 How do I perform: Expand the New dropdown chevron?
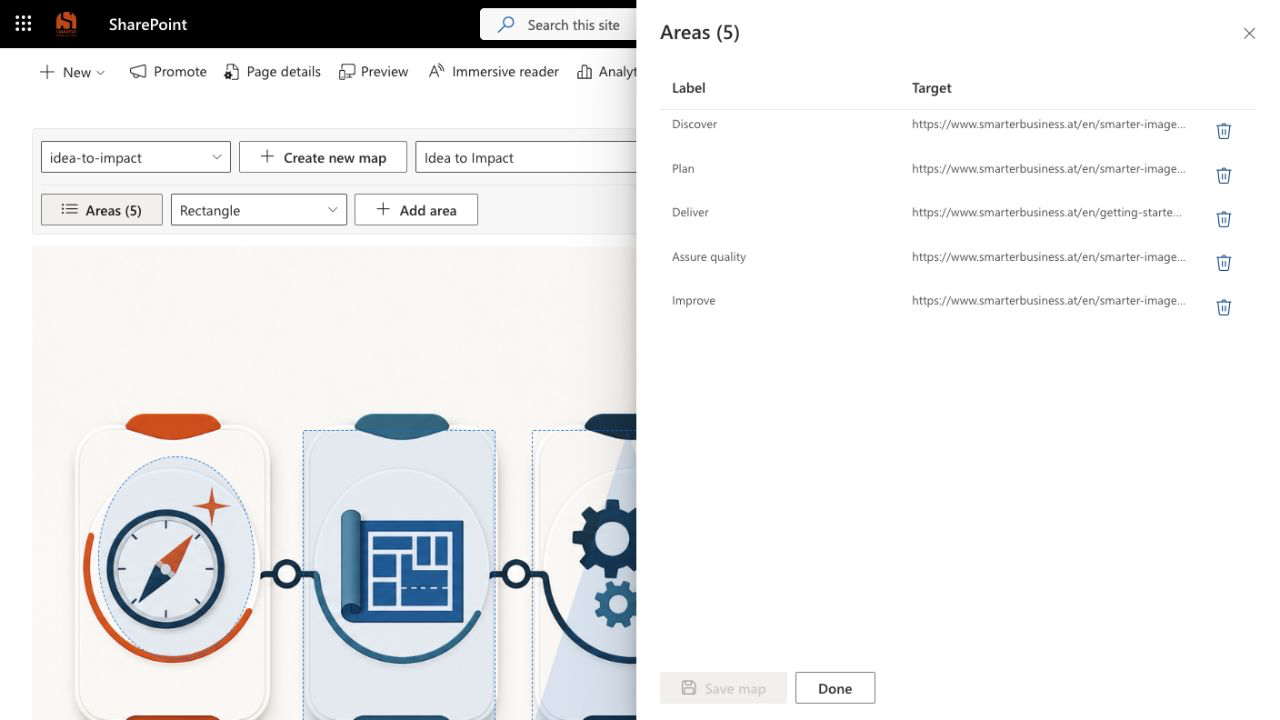tap(101, 73)
